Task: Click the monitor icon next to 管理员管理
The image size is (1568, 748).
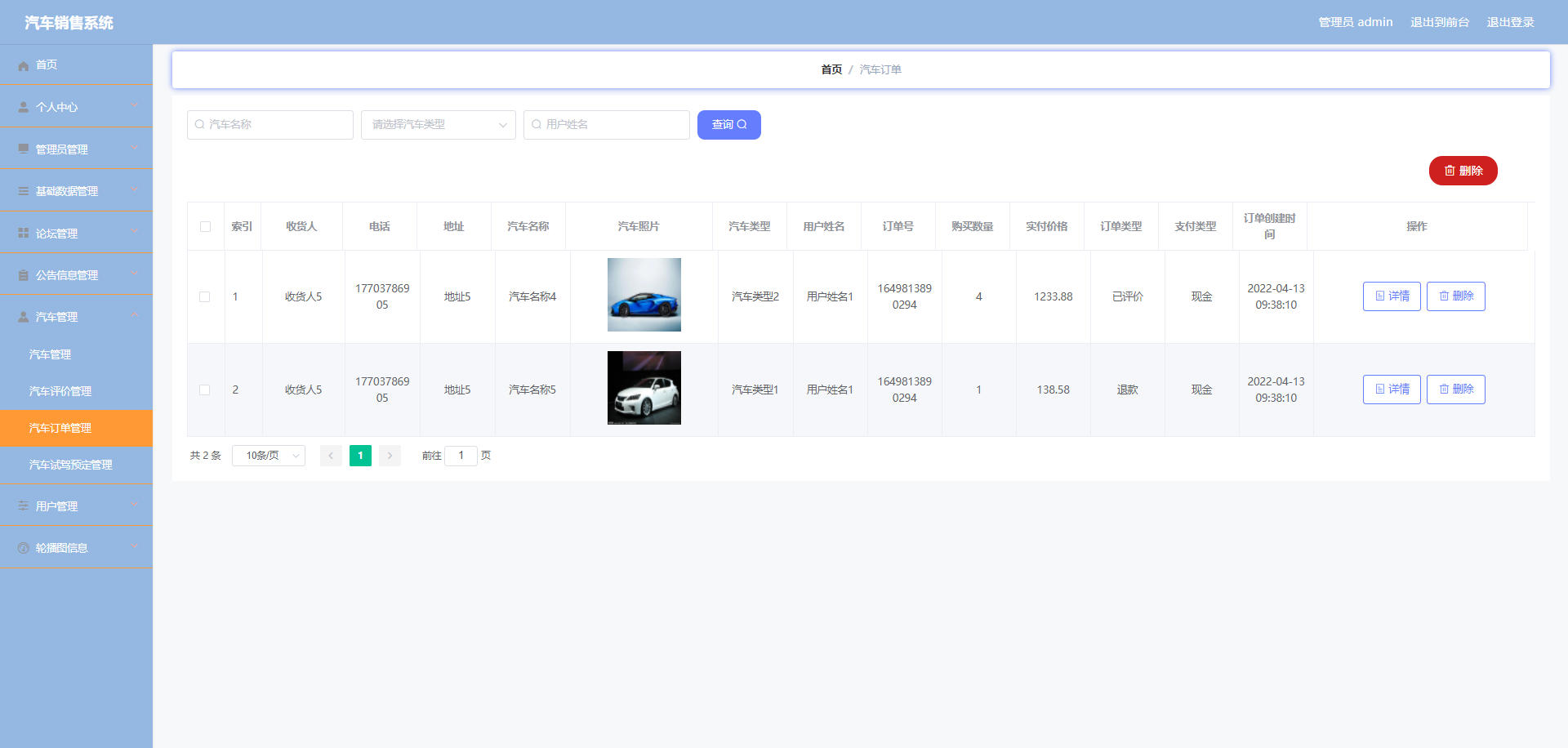Action: (24, 149)
